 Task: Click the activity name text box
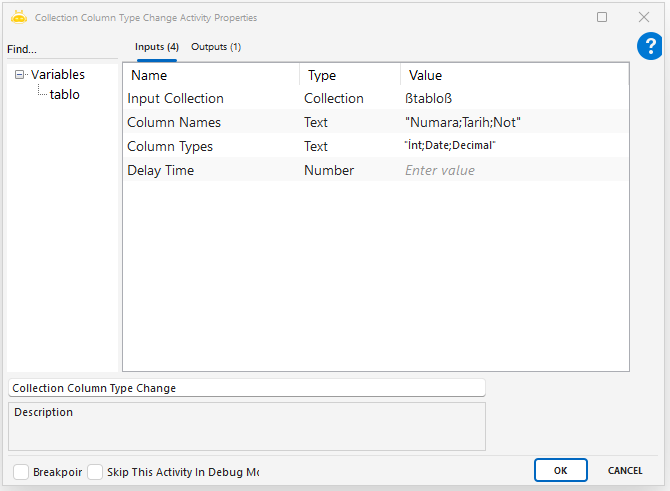point(246,388)
